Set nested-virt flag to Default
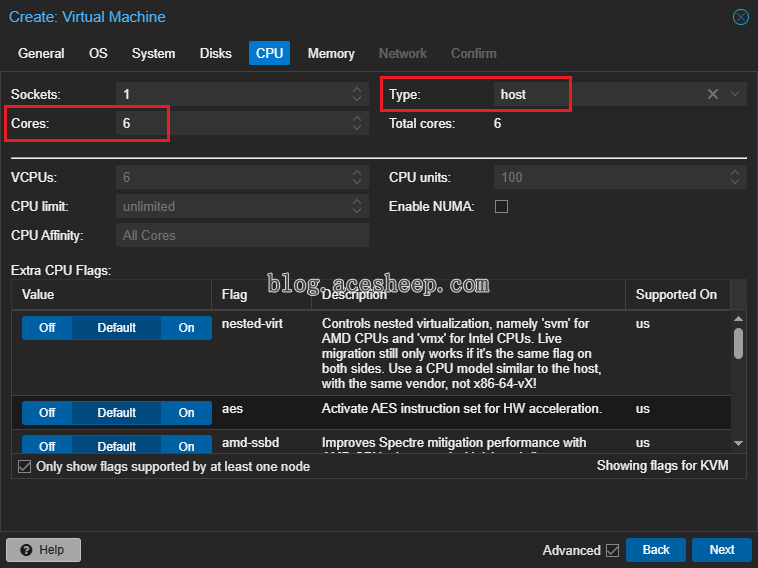 [117, 328]
